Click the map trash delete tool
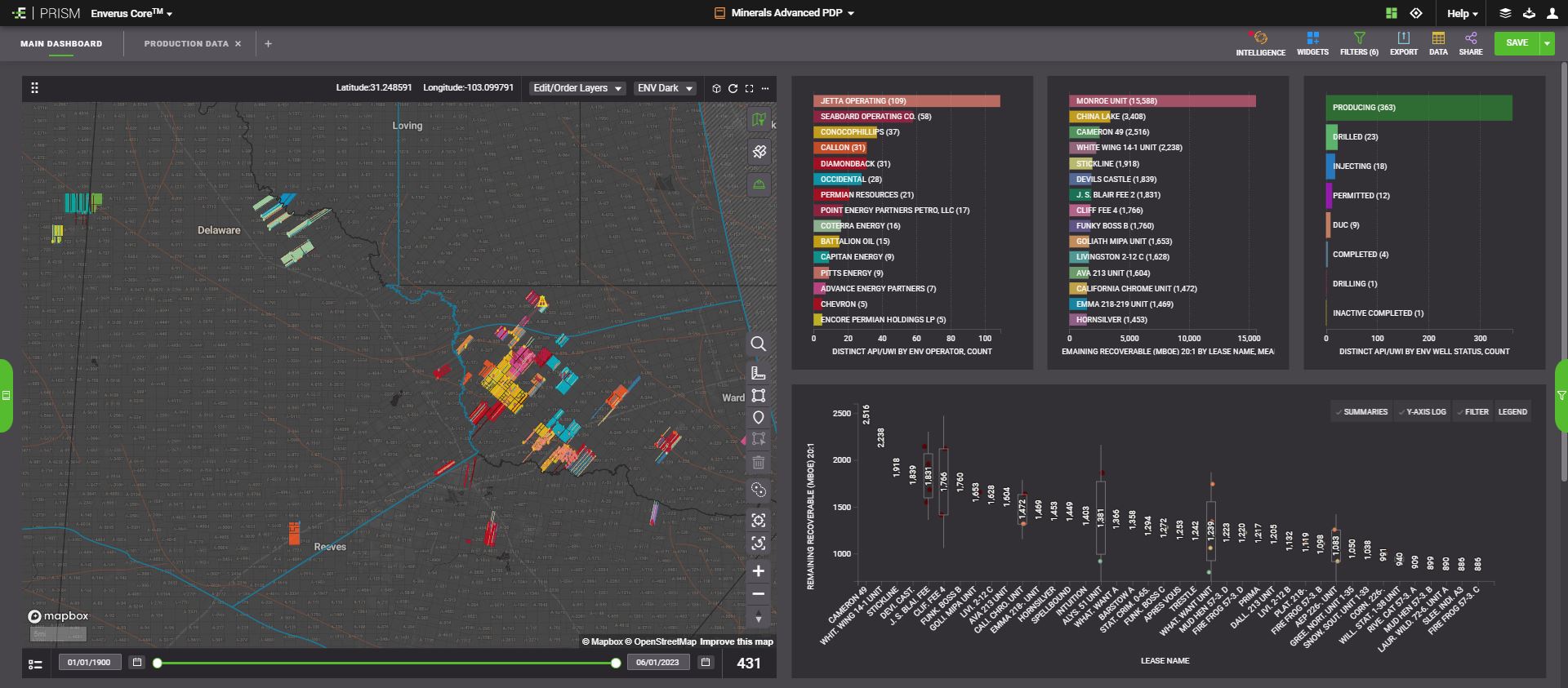The image size is (1568, 688). 759,463
